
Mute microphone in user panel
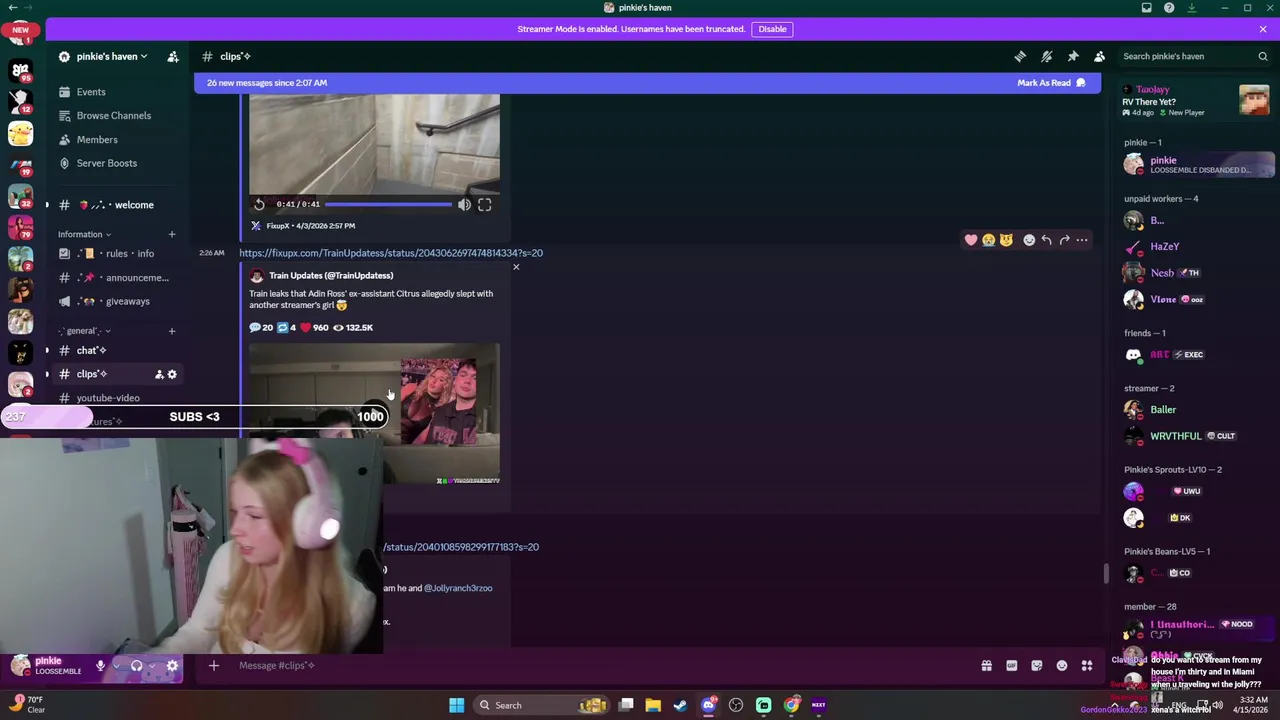pos(100,666)
